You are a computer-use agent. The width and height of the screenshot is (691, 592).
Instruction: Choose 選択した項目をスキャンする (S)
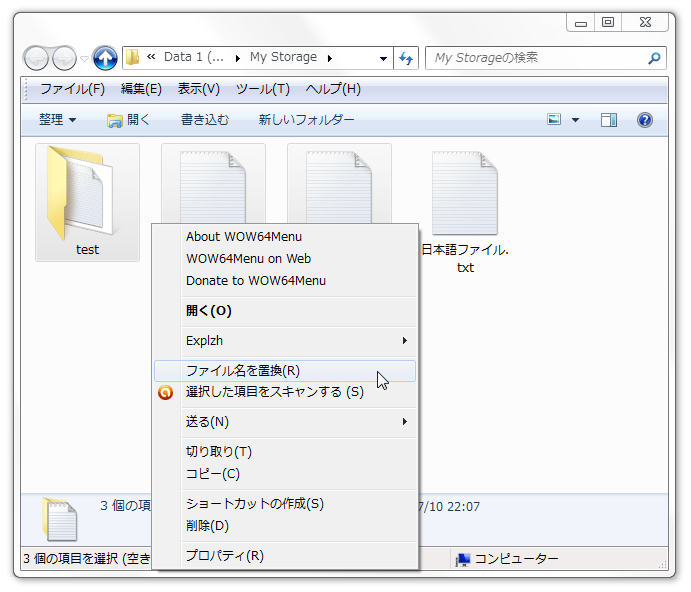click(x=286, y=392)
